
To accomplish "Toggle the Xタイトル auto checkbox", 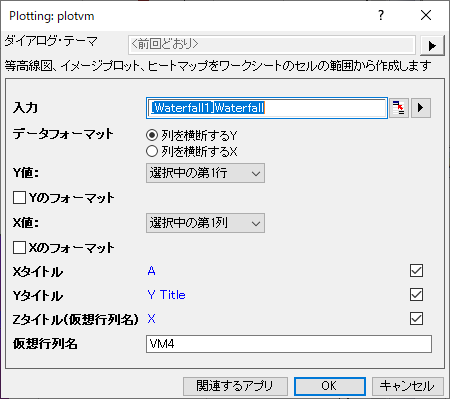I will (416, 271).
